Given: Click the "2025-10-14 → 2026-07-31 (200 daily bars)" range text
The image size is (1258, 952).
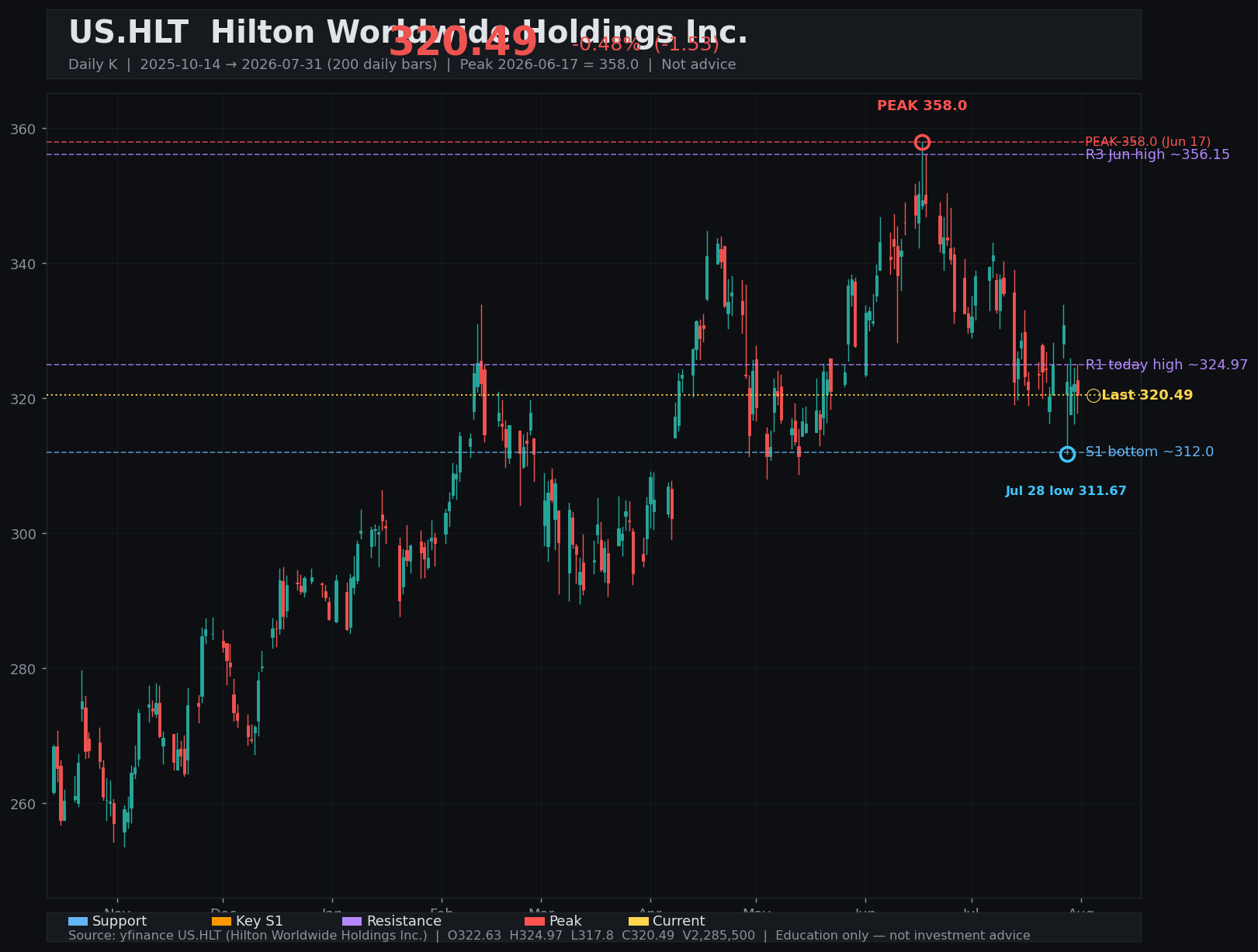Looking at the screenshot, I should [x=289, y=64].
